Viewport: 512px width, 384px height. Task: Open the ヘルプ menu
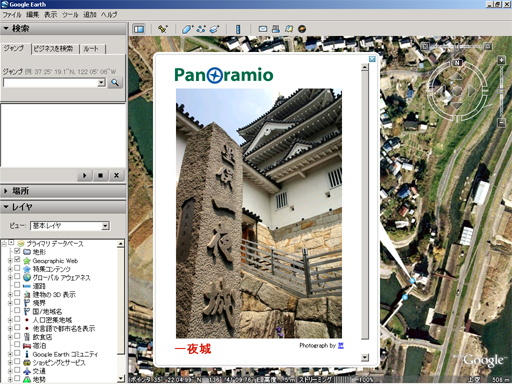click(109, 15)
